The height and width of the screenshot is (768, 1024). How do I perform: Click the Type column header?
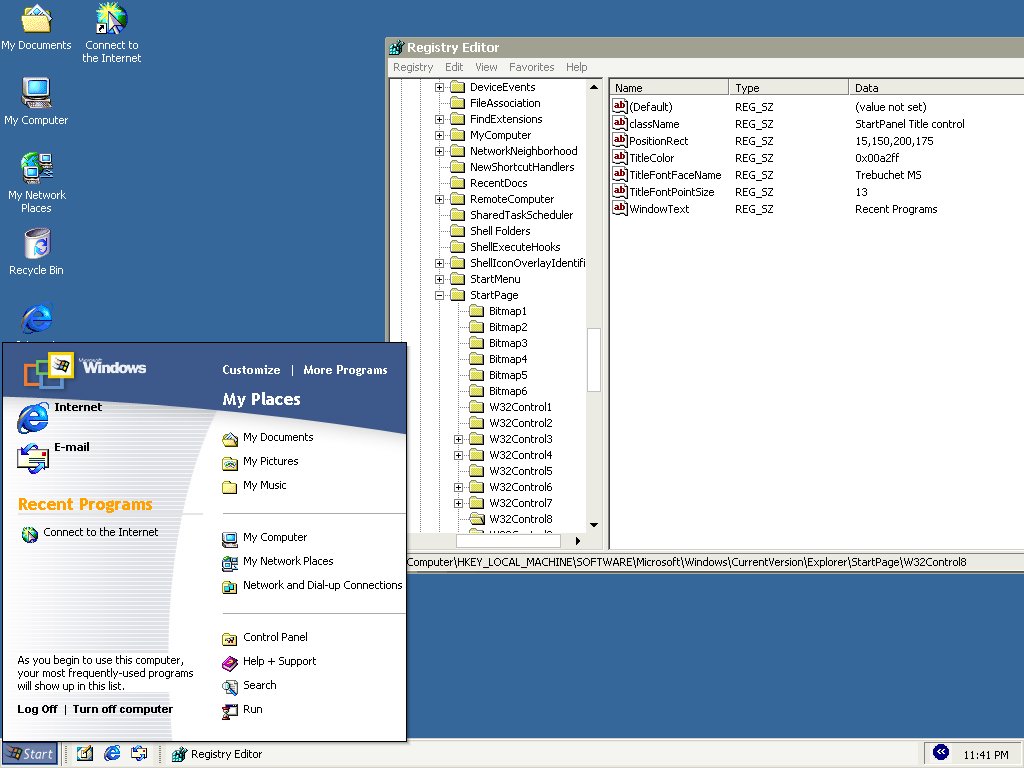(x=789, y=88)
